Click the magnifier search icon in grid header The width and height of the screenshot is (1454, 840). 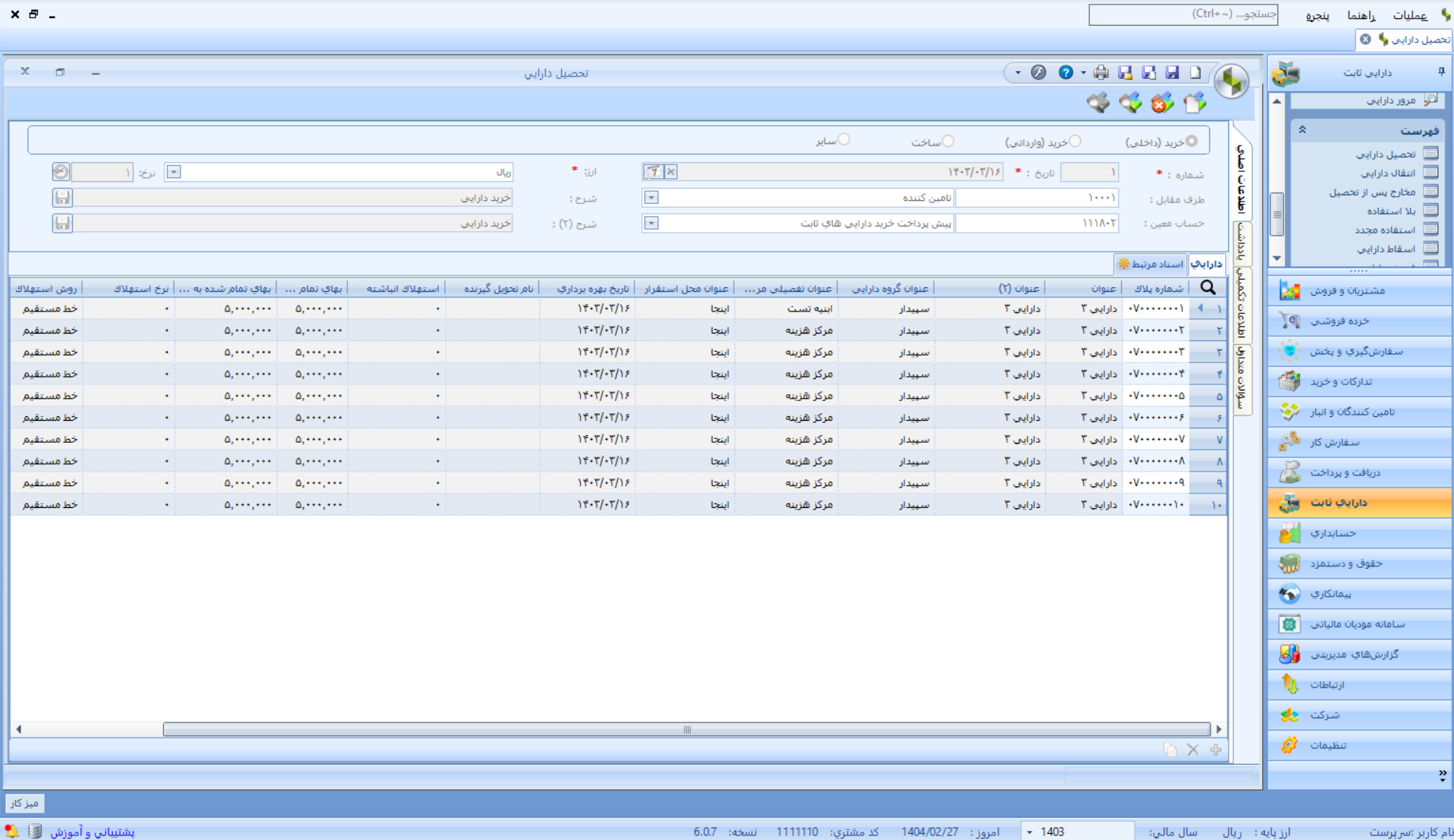tap(1208, 287)
